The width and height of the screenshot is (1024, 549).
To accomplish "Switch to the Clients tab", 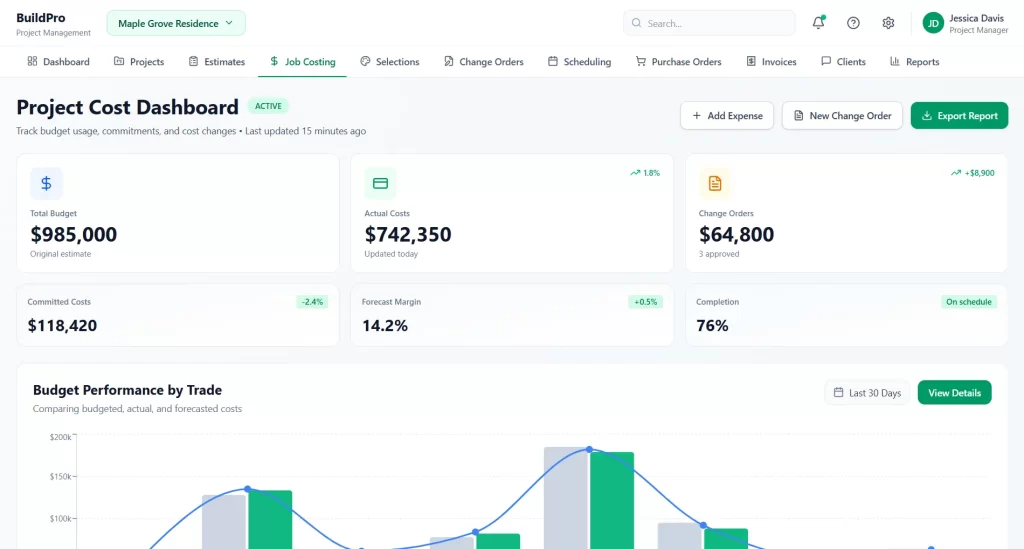I will click(843, 61).
